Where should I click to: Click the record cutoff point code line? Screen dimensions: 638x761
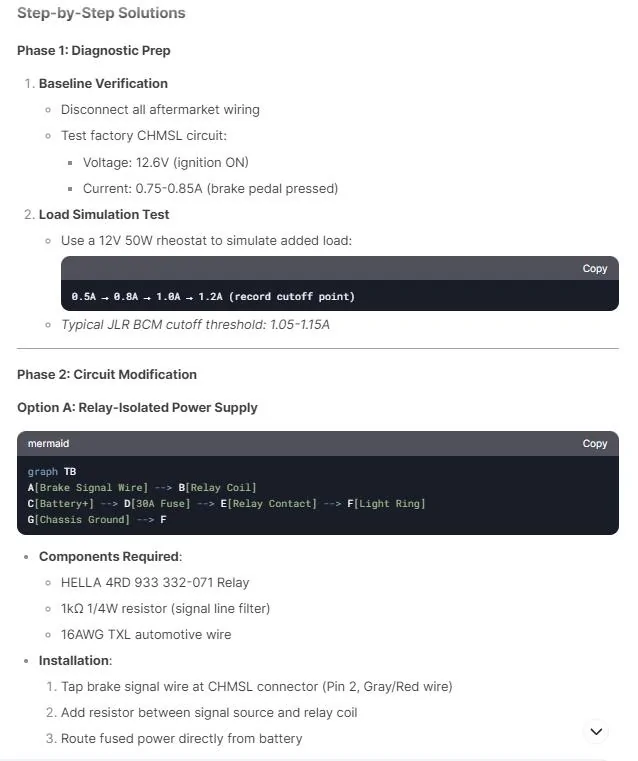pyautogui.click(x=213, y=297)
